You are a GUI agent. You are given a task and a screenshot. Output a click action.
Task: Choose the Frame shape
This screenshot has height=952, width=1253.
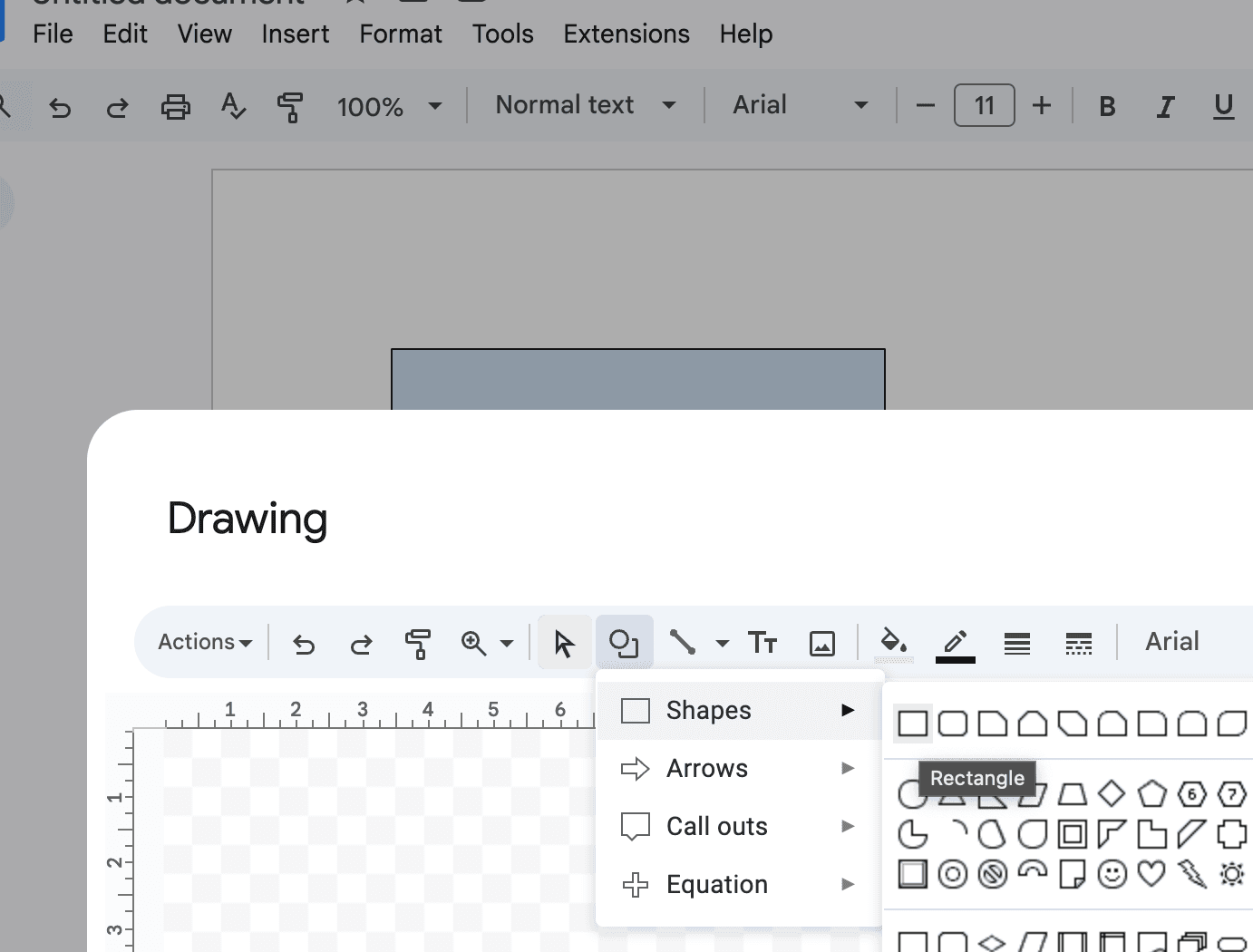(x=1072, y=834)
